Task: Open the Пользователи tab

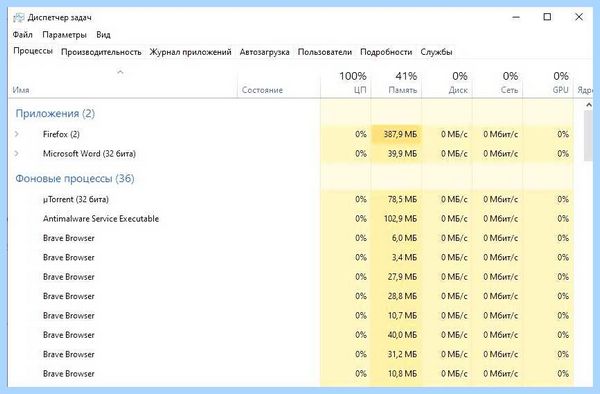Action: (324, 52)
